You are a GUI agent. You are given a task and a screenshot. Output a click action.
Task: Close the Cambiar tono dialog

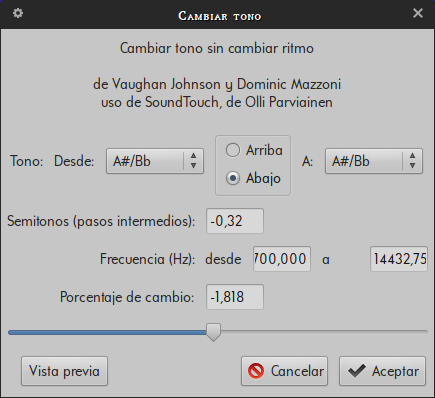click(418, 13)
